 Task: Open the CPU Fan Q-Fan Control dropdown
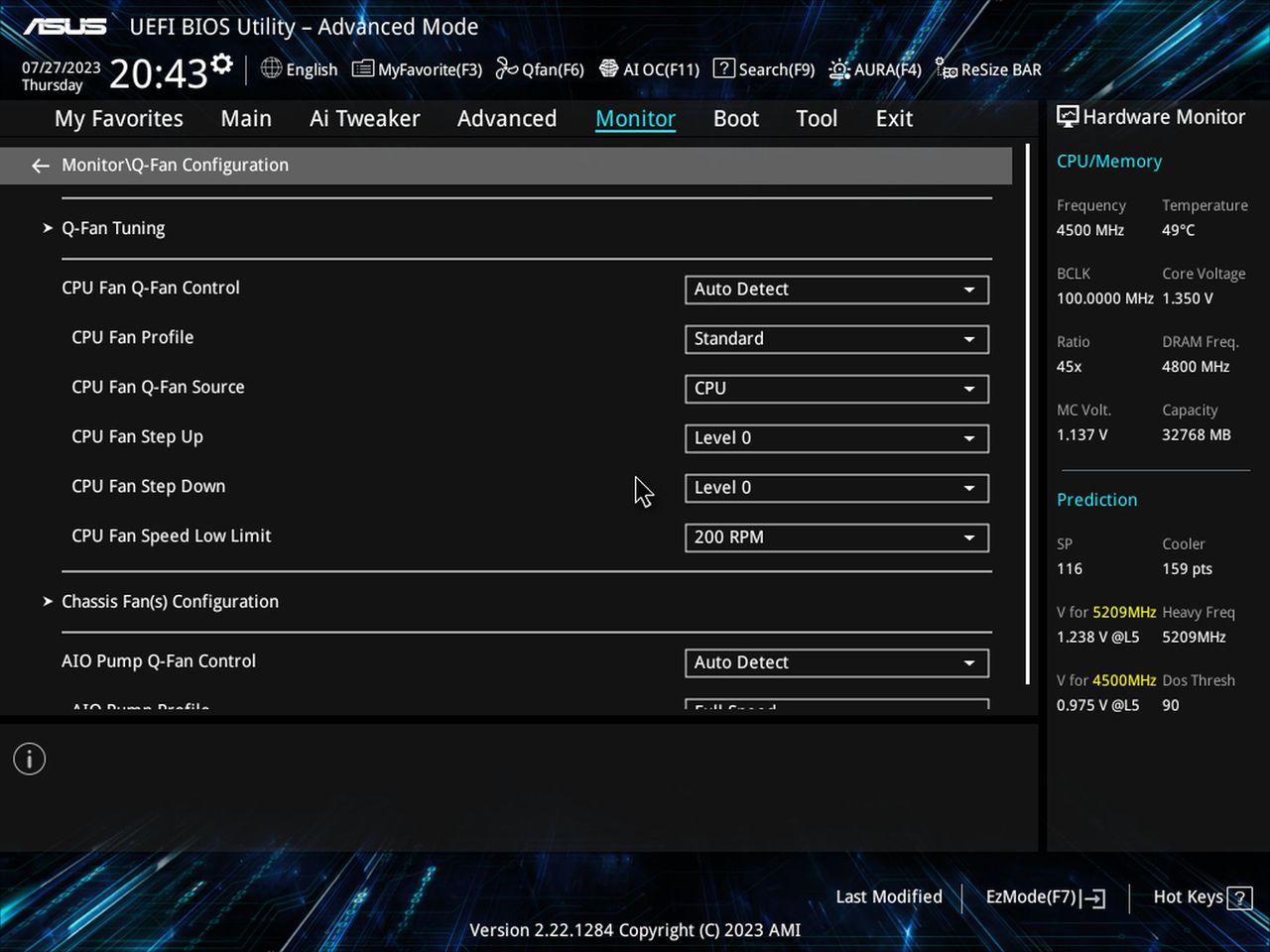click(836, 290)
